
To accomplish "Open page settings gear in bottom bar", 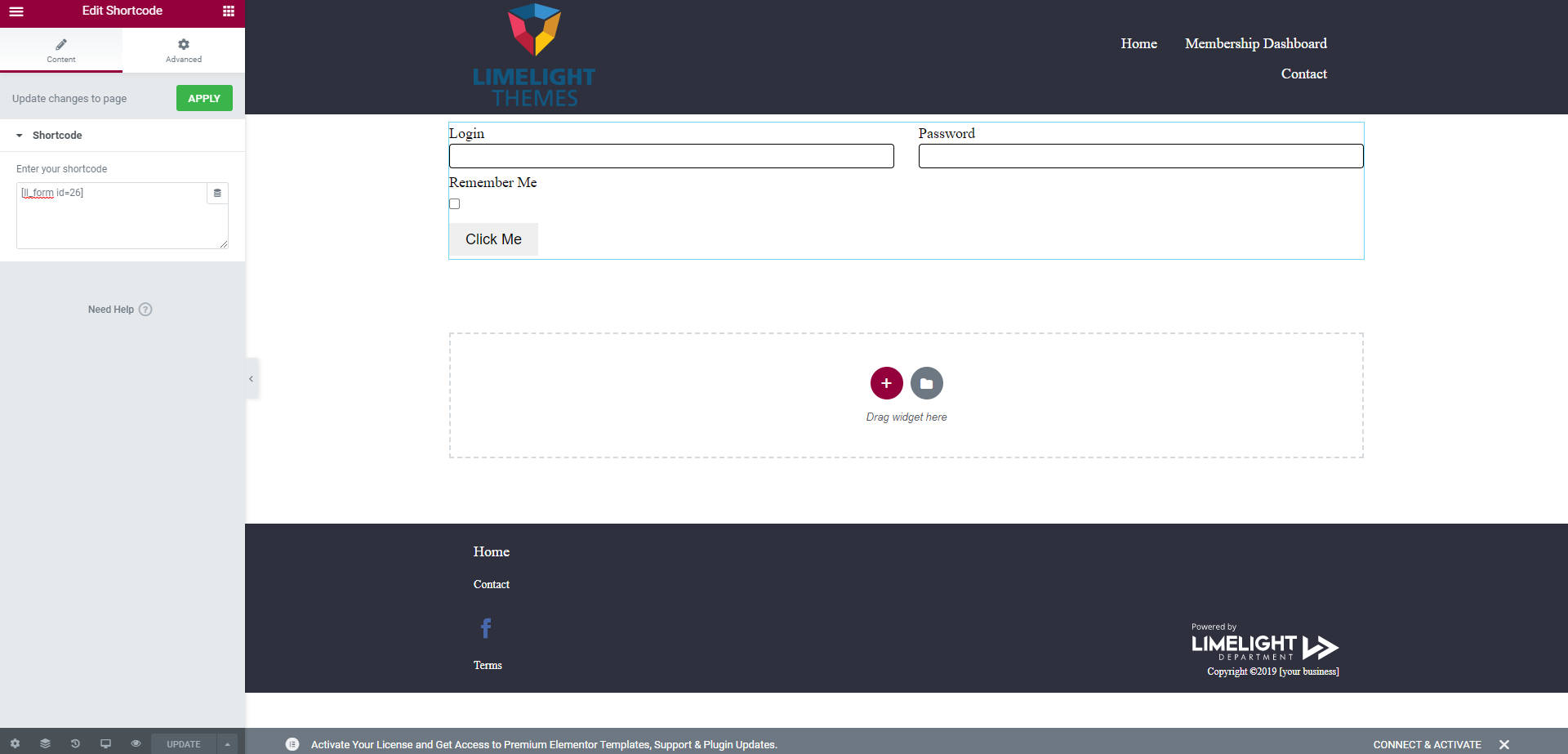I will (15, 743).
